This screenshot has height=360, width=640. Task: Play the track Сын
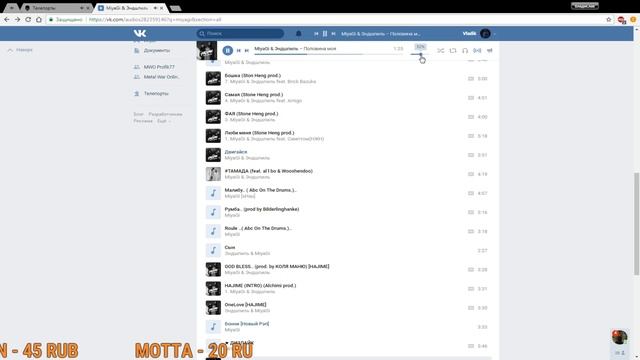347,250
